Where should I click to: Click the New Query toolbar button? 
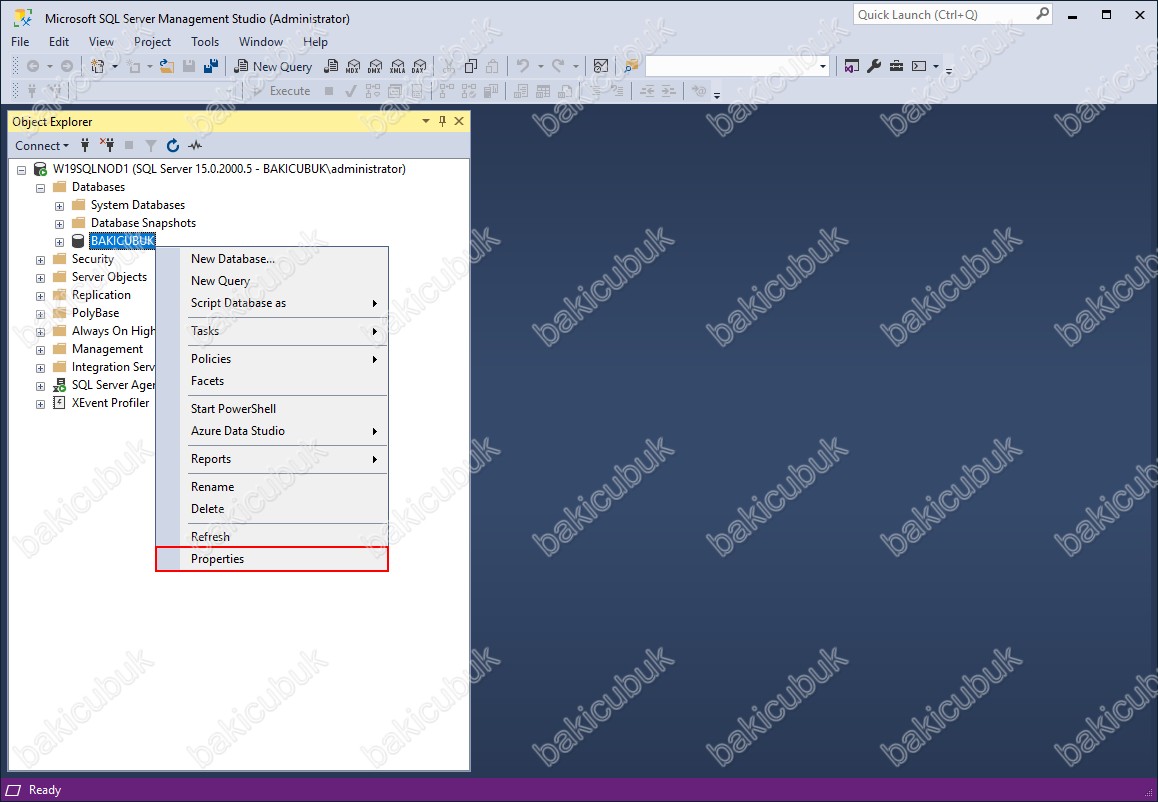(273, 66)
